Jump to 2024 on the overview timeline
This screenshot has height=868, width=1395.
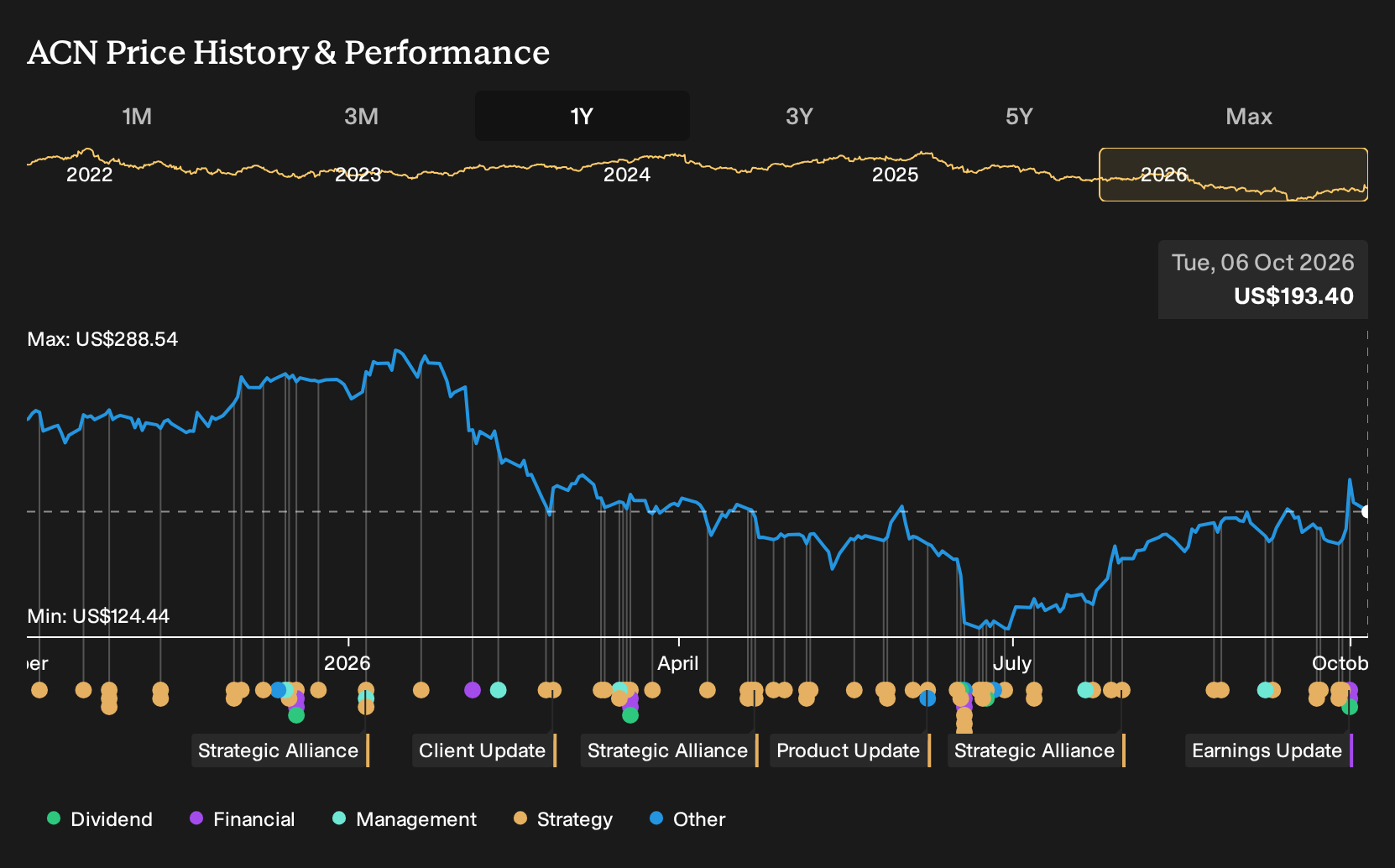coord(627,175)
